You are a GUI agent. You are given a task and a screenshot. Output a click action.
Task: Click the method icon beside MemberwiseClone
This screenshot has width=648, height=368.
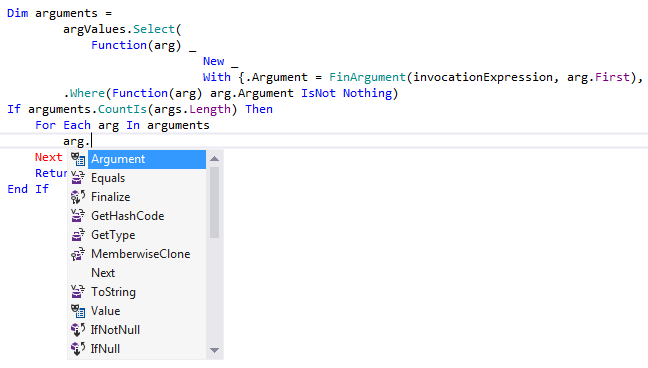pyautogui.click(x=78, y=254)
